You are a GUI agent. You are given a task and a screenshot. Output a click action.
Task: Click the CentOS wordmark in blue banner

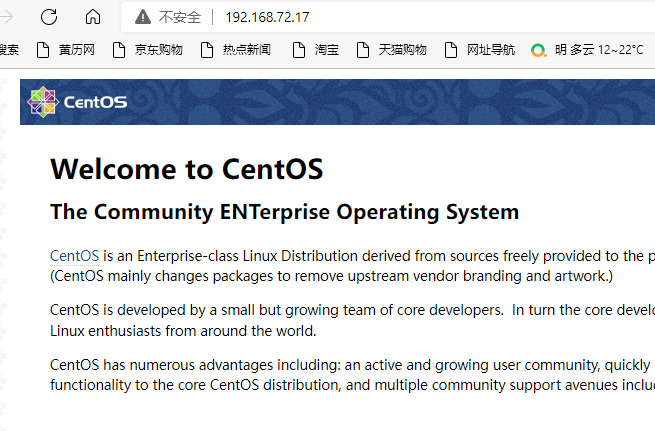[96, 102]
